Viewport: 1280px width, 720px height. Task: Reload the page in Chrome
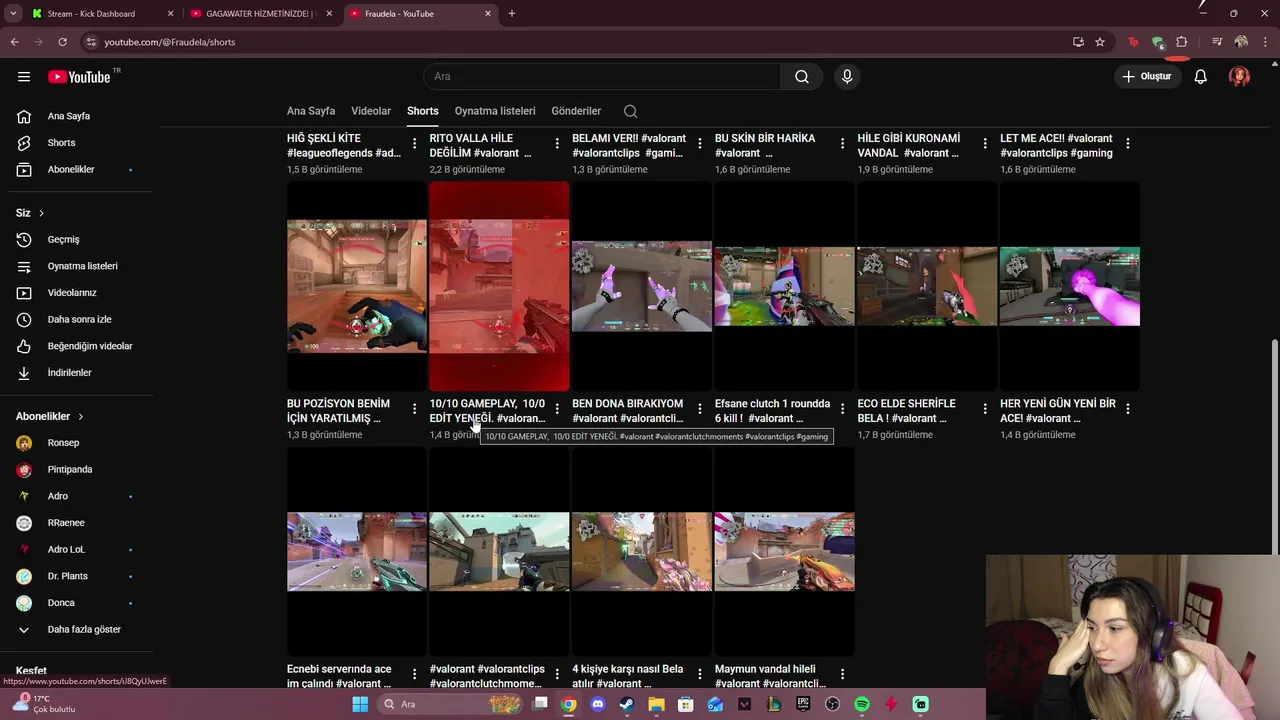pos(62,42)
